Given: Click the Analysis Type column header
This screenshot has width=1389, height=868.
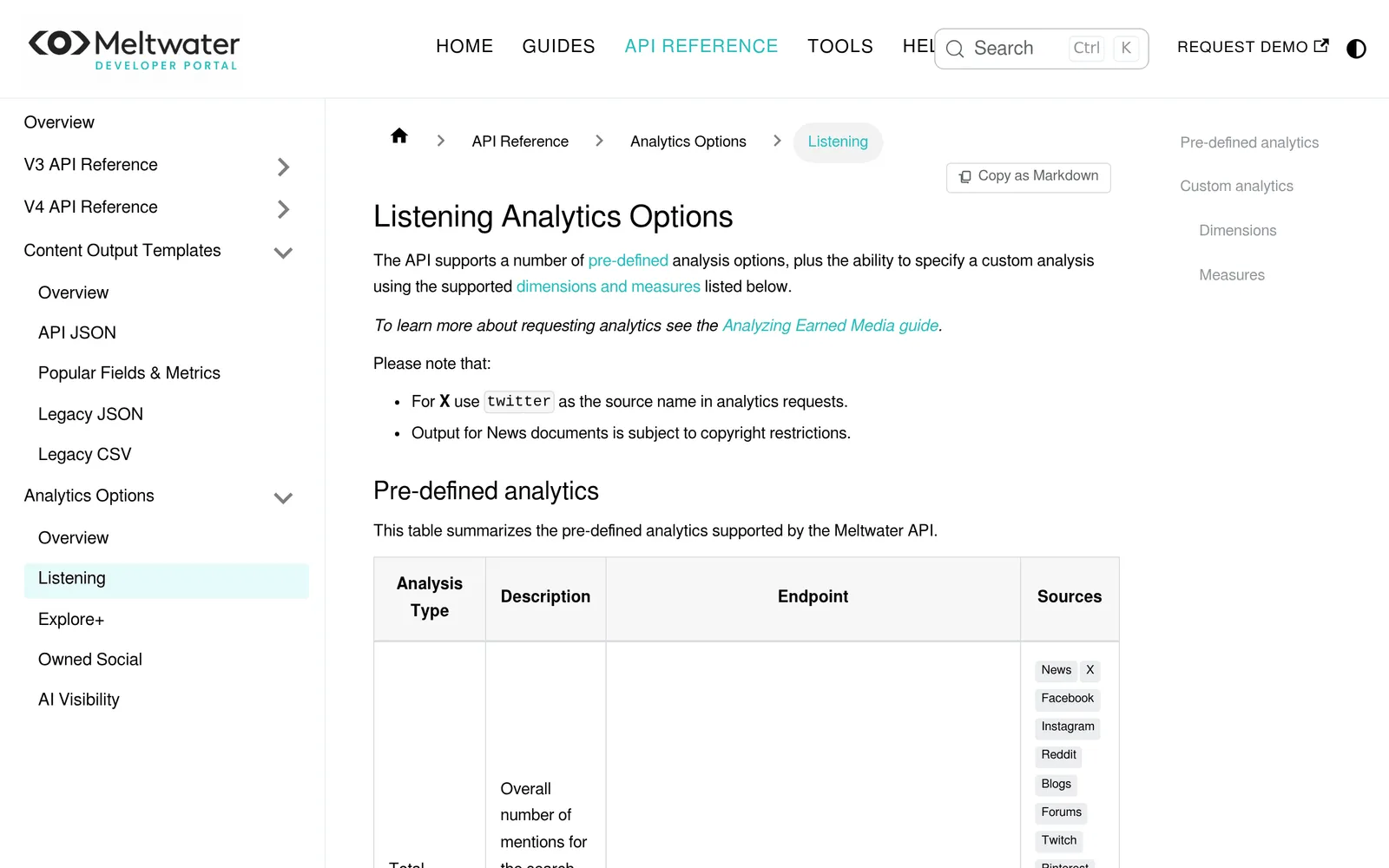Looking at the screenshot, I should 430,597.
